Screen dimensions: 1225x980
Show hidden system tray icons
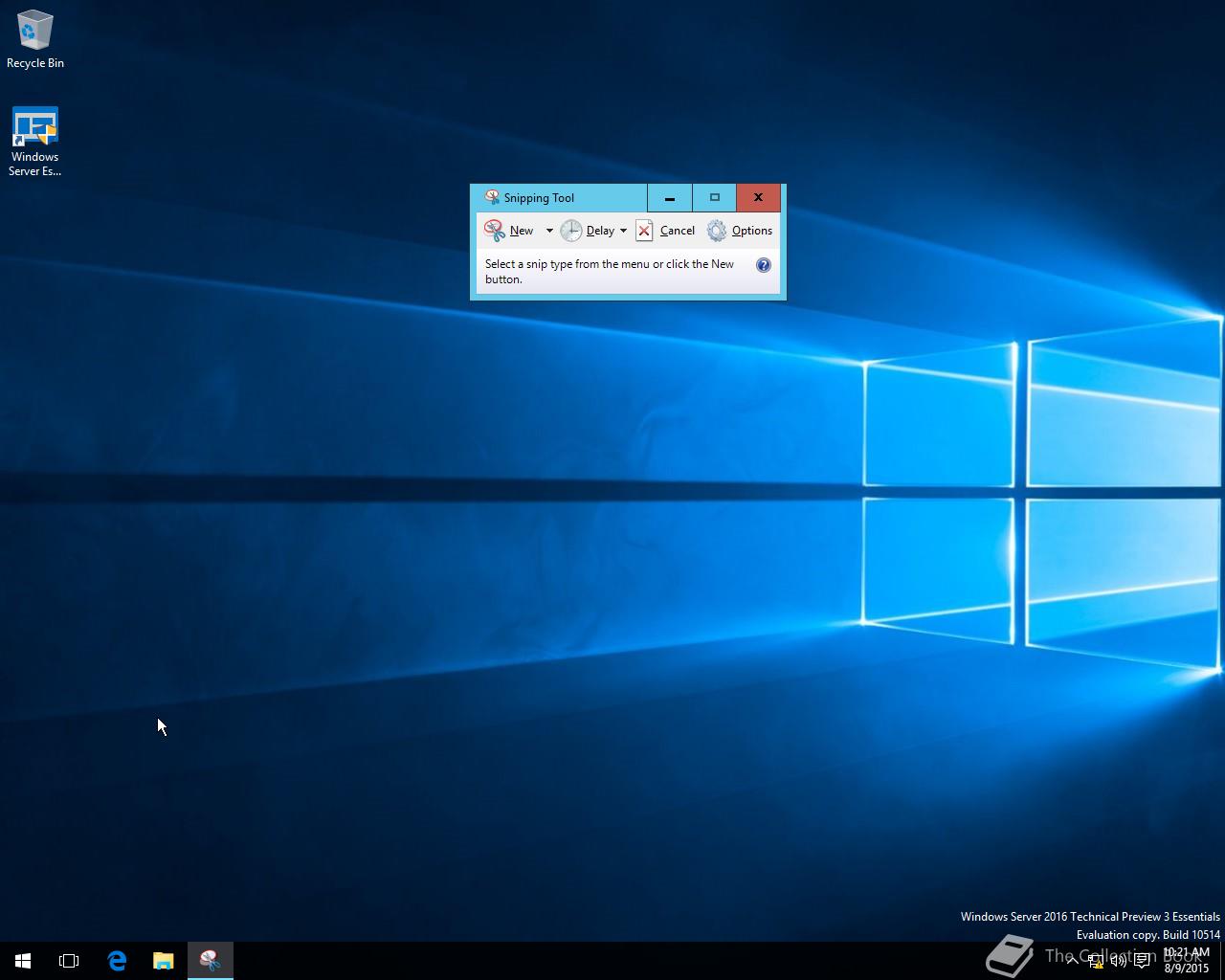(x=1072, y=961)
